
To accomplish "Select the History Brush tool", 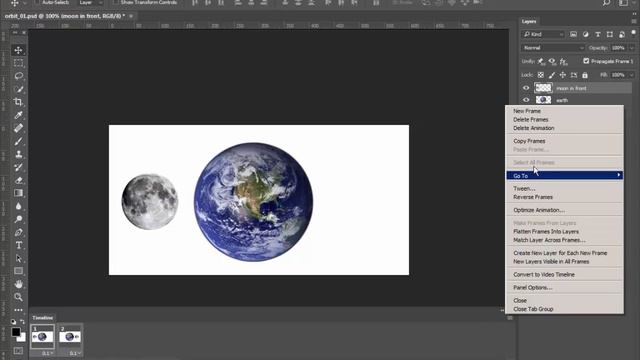I will [x=18, y=167].
